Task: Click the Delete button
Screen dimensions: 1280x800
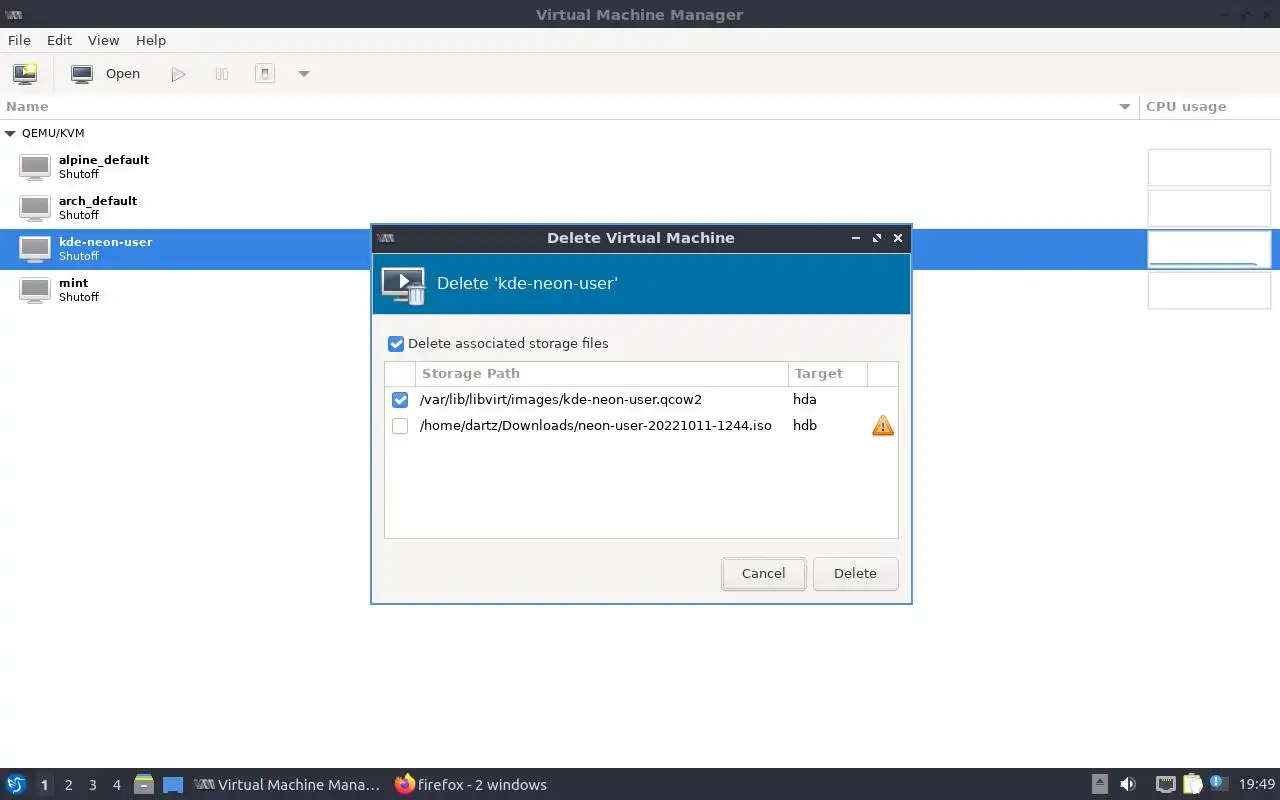Action: 855,573
